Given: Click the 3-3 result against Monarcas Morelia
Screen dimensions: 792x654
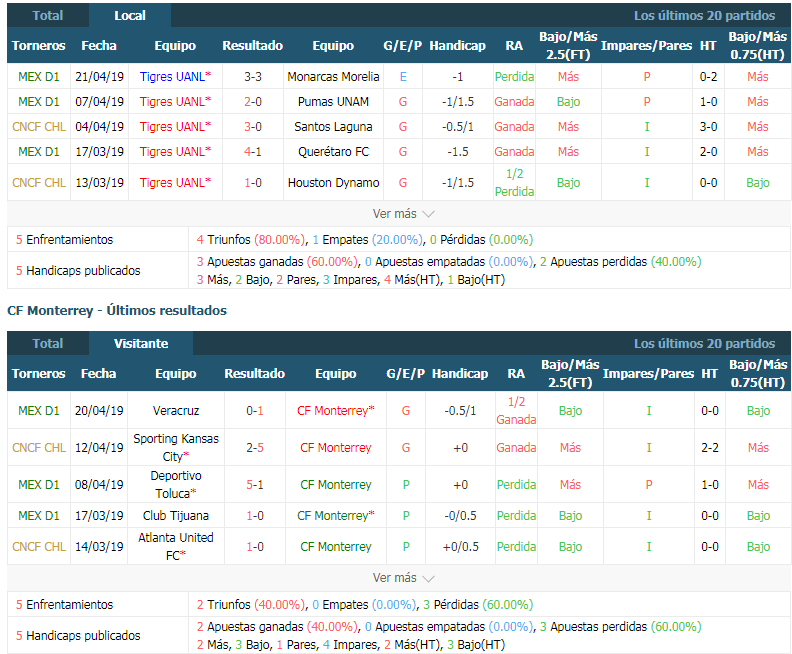Looking at the screenshot, I should [x=253, y=77].
